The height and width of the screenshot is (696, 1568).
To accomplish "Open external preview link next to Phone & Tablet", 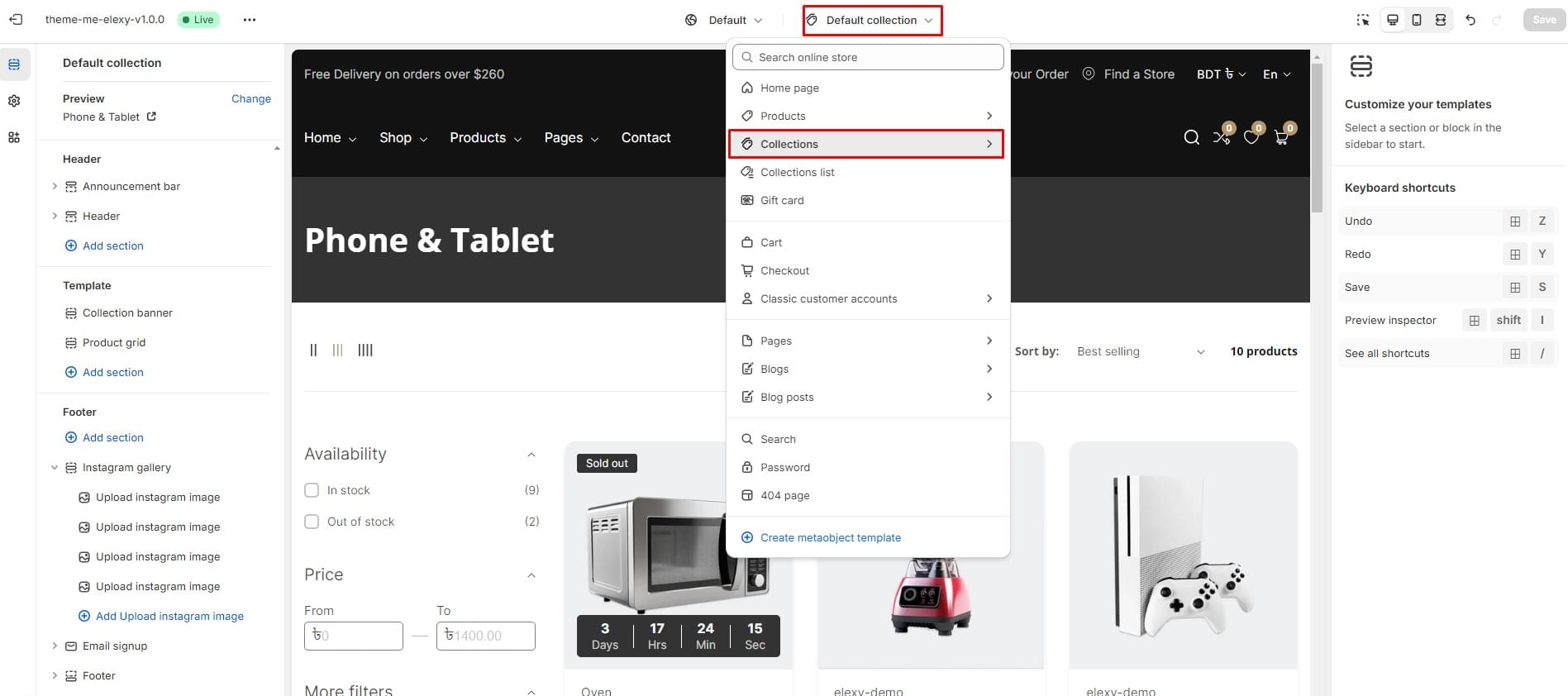I will [151, 117].
